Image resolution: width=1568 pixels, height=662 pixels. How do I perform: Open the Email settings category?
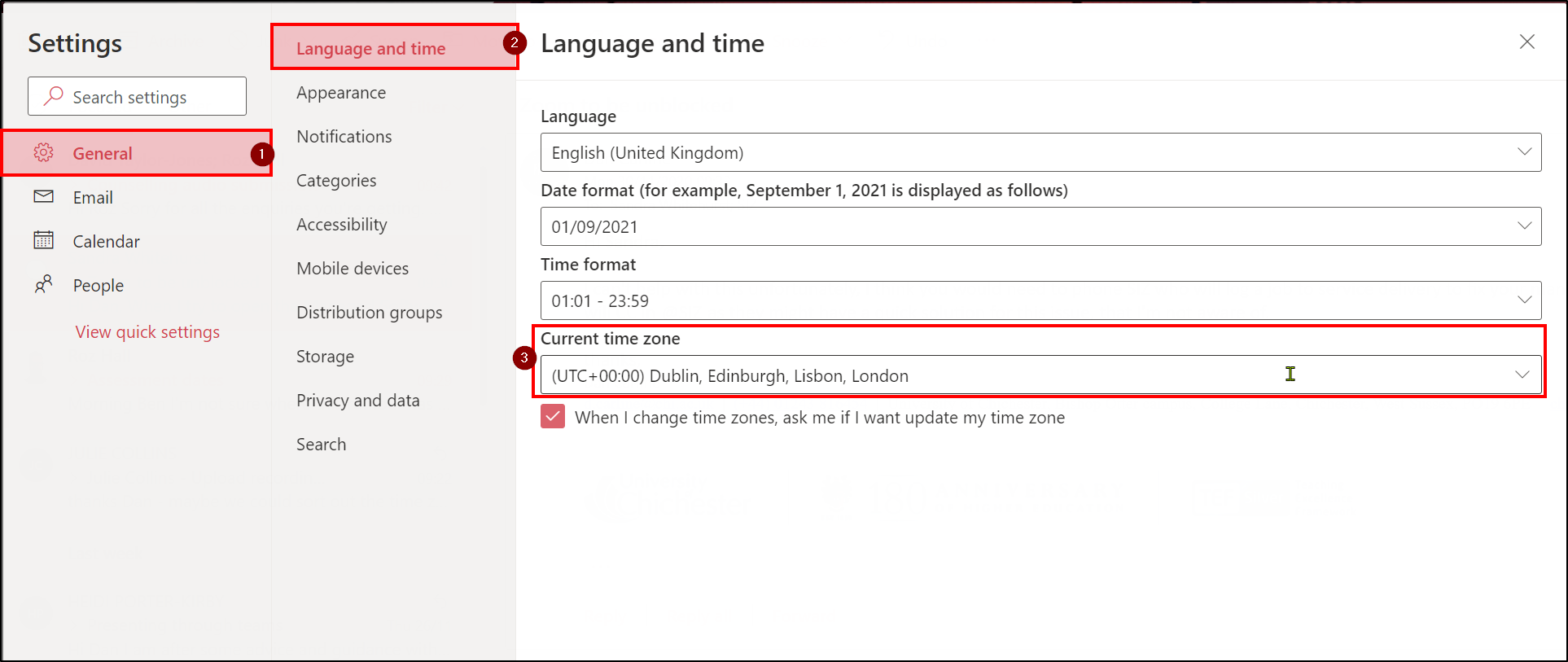137,197
